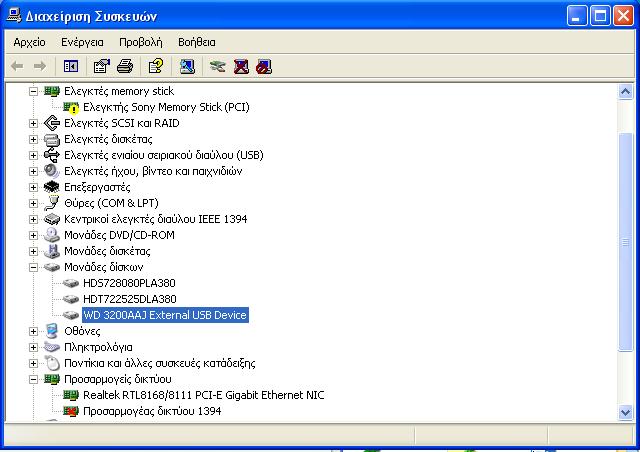Click the Update driver toolbar icon

click(218, 66)
